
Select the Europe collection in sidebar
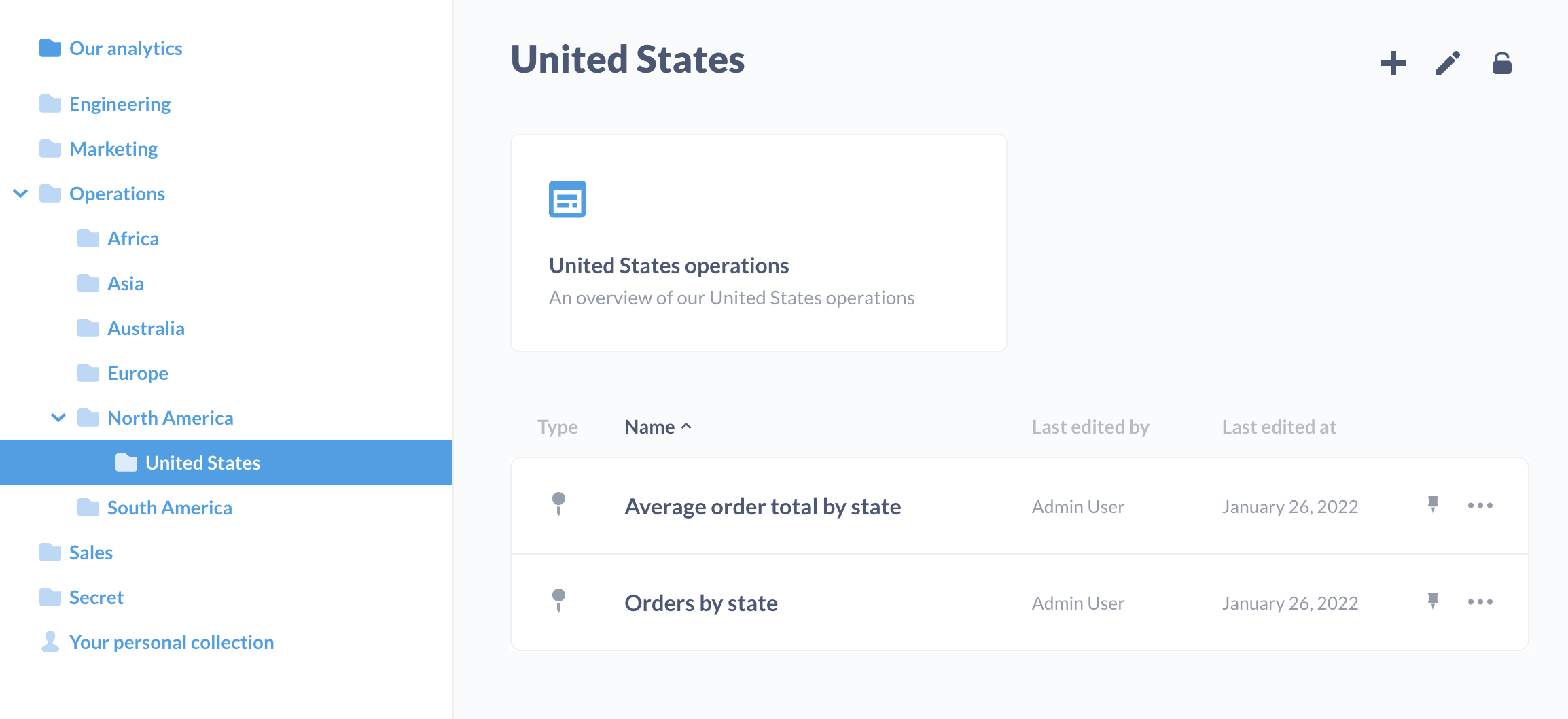click(x=138, y=373)
